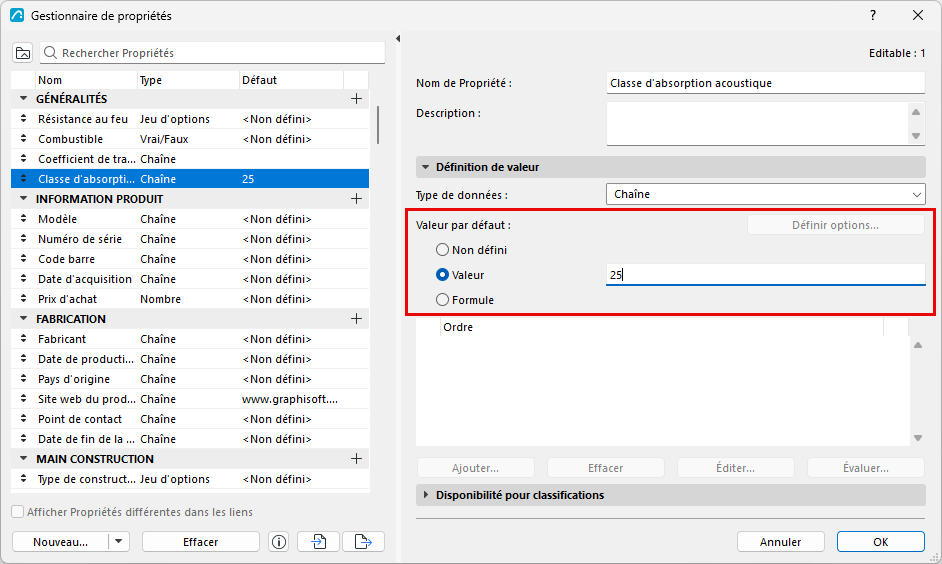Viewport: 942px width, 564px height.
Task: Collapse the GÉNÉRALITÉS group
Action: click(23, 99)
